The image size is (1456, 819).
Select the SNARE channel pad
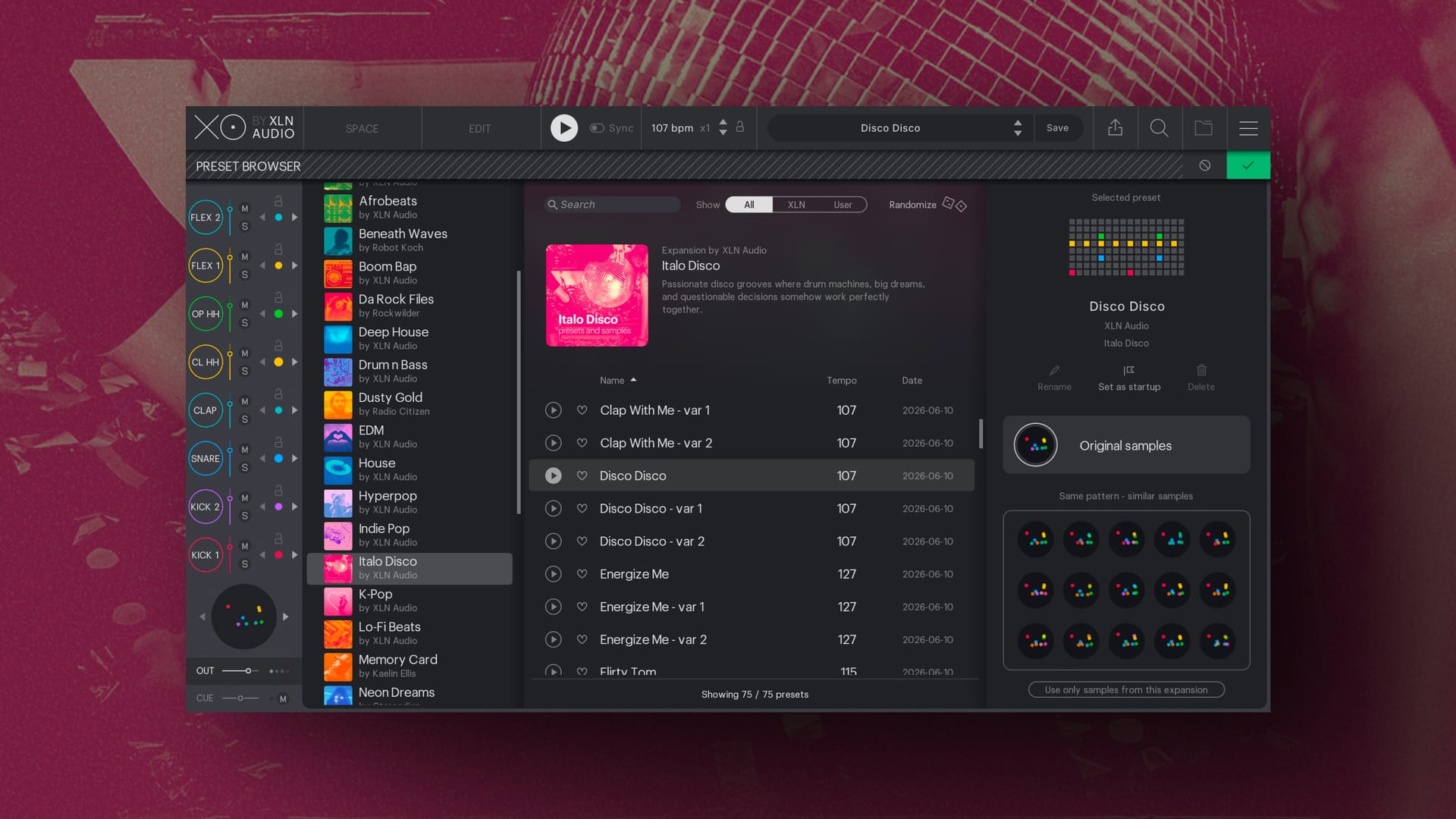(206, 459)
